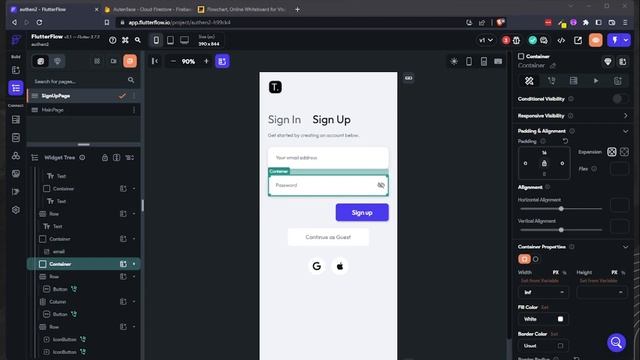The image size is (640, 360).
Task: Click the Fill Color white swatch
Action: 560,319
